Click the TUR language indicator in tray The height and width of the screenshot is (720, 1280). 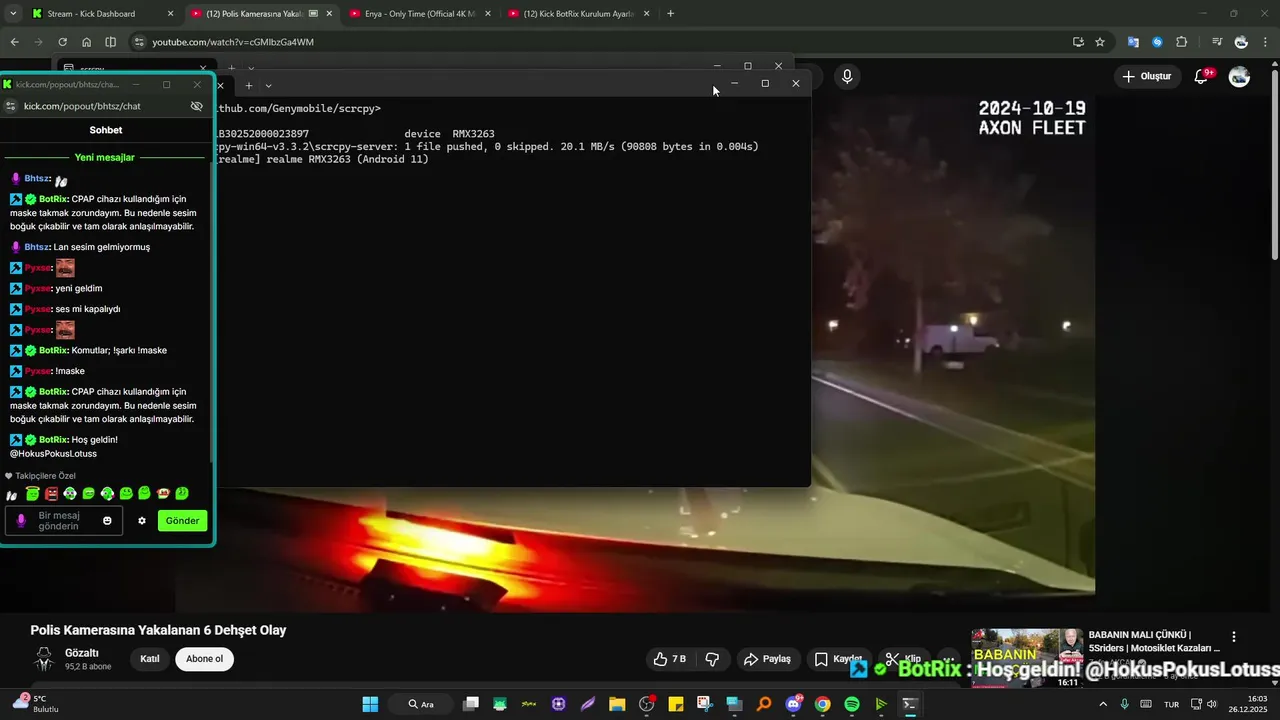point(1170,704)
